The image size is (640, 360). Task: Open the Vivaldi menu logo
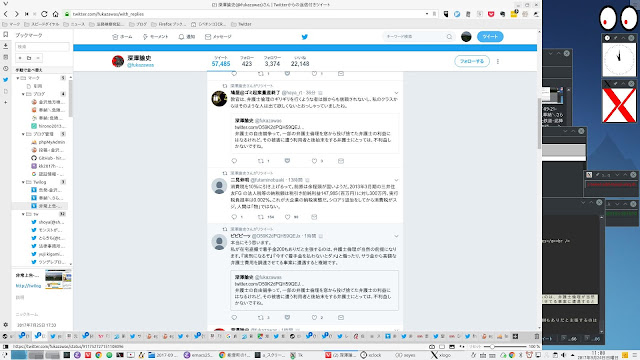point(5,4)
